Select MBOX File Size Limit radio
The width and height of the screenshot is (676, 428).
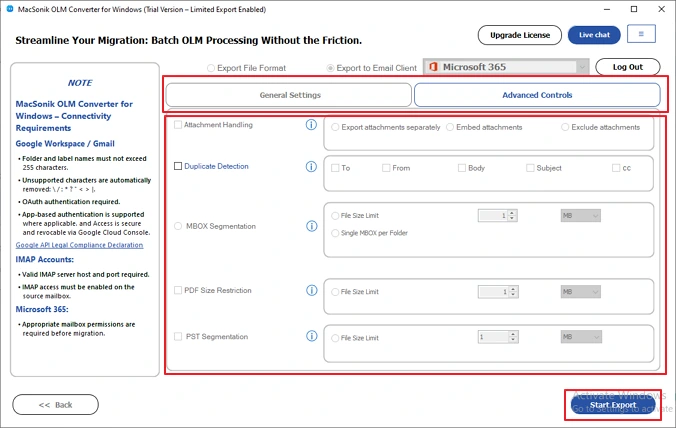click(x=335, y=216)
